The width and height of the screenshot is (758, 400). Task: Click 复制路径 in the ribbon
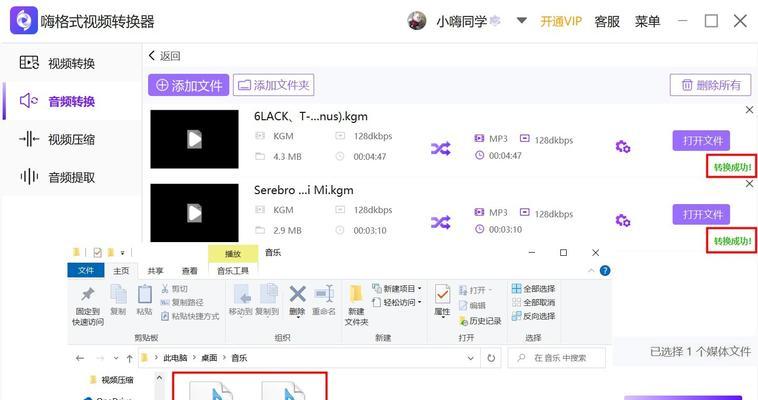tap(182, 302)
